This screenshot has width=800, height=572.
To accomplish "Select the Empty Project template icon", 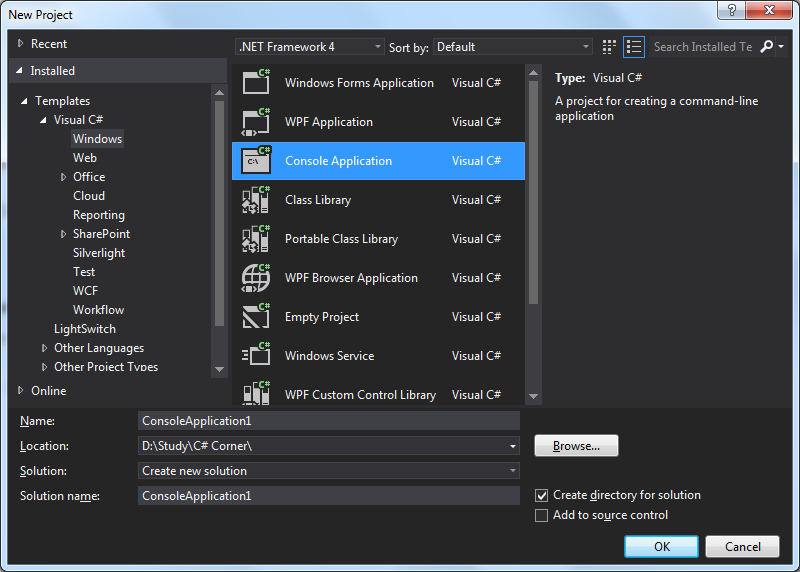I will (x=256, y=316).
